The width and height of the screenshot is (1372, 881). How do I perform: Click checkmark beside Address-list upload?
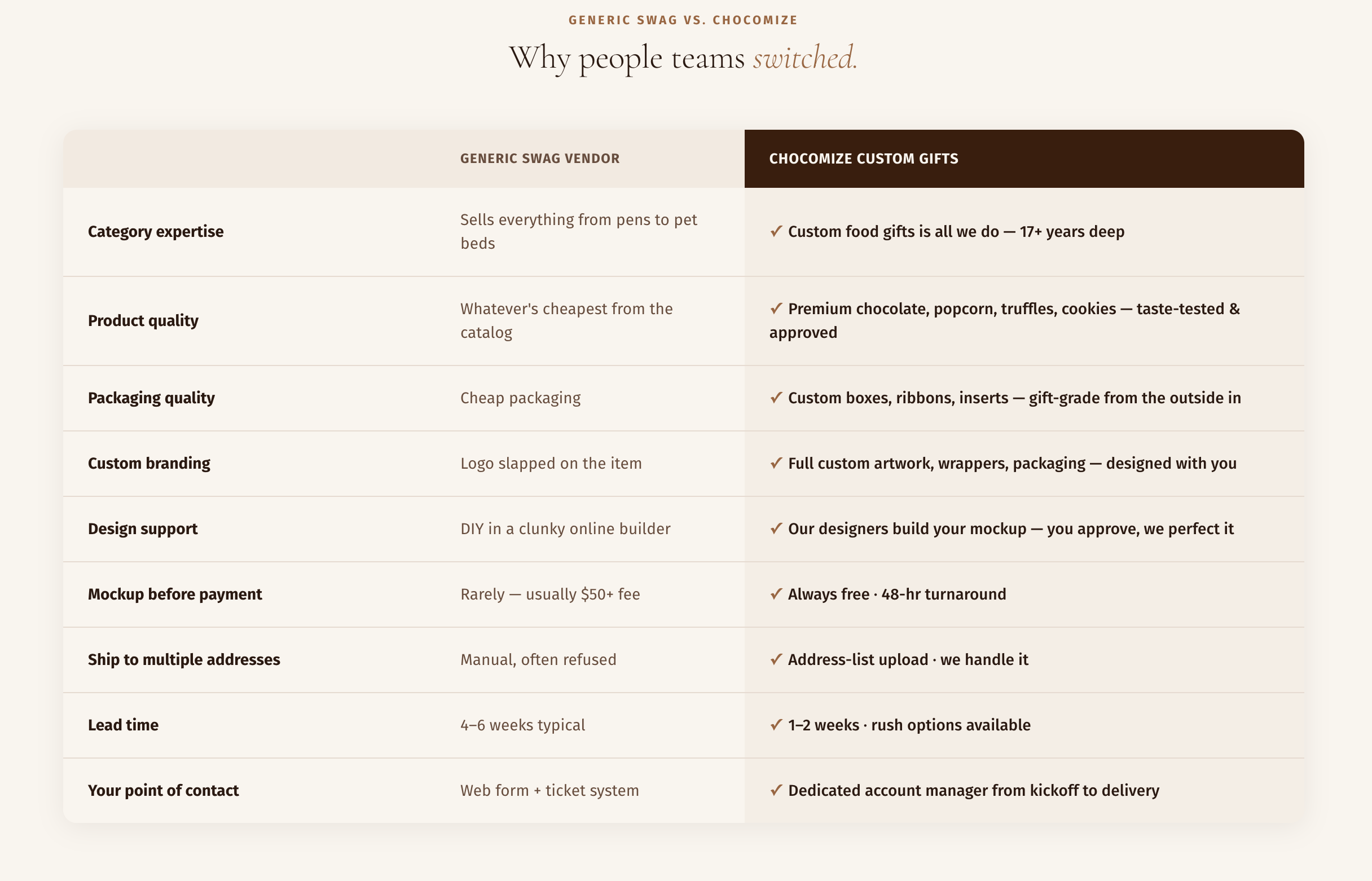(x=776, y=659)
